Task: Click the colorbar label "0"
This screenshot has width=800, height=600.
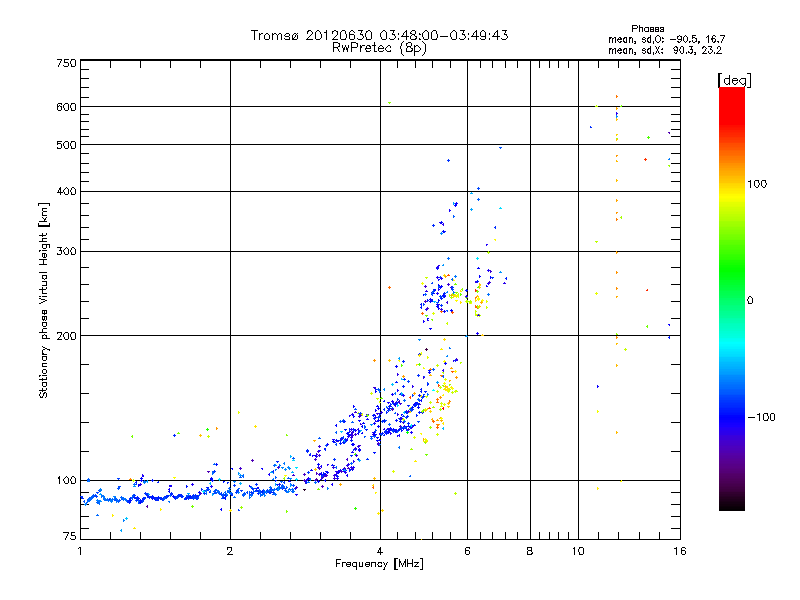Action: pos(750,300)
